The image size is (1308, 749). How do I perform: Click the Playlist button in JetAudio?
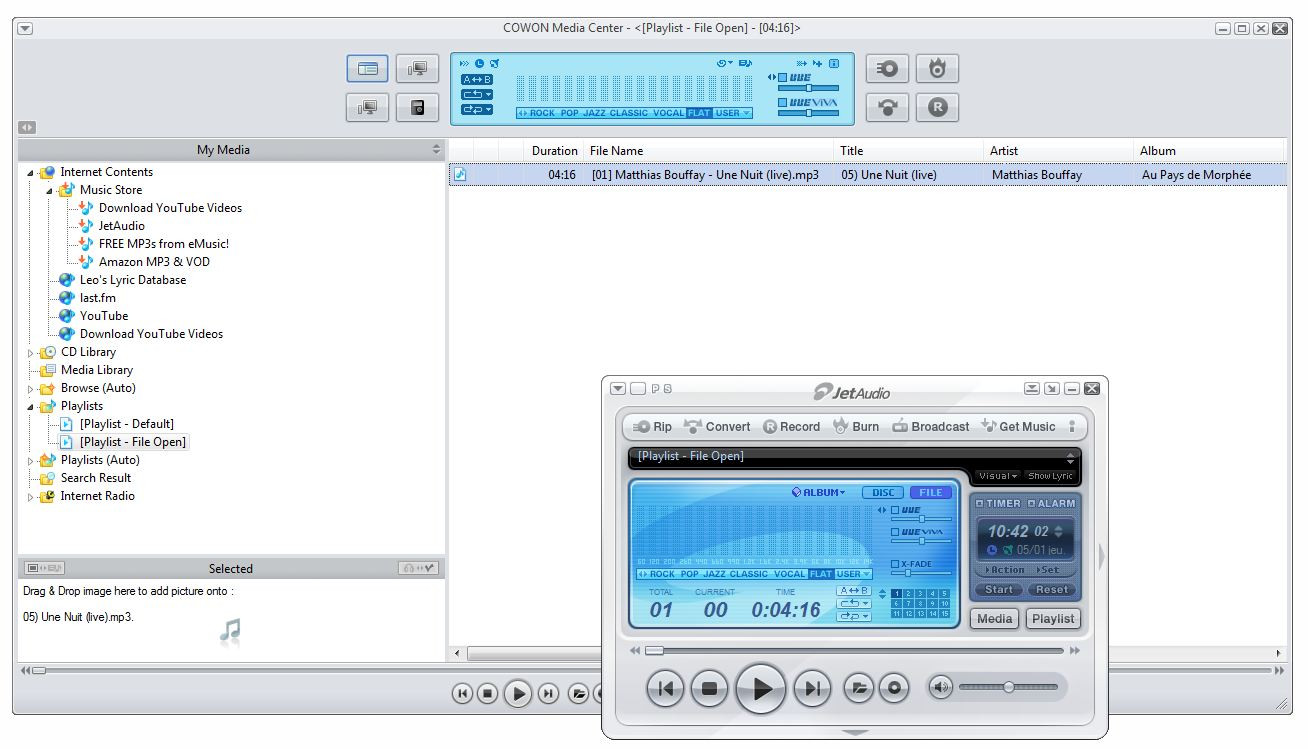tap(1052, 619)
